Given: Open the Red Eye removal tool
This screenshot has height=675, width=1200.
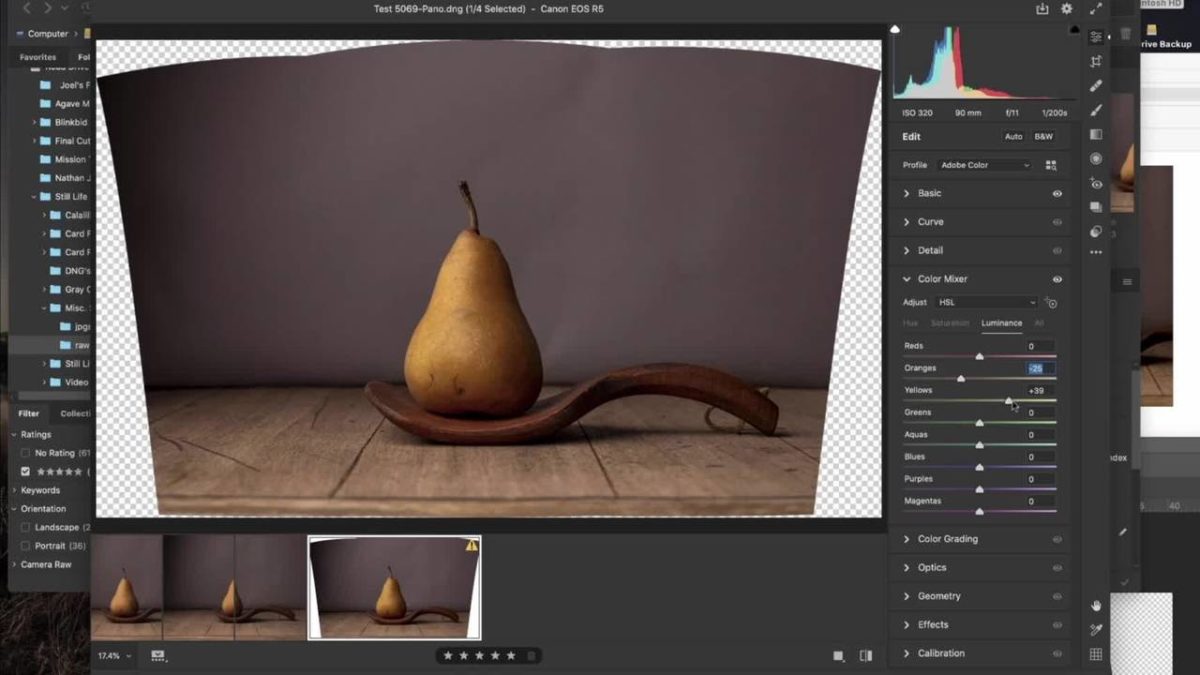Looking at the screenshot, I should (1096, 183).
